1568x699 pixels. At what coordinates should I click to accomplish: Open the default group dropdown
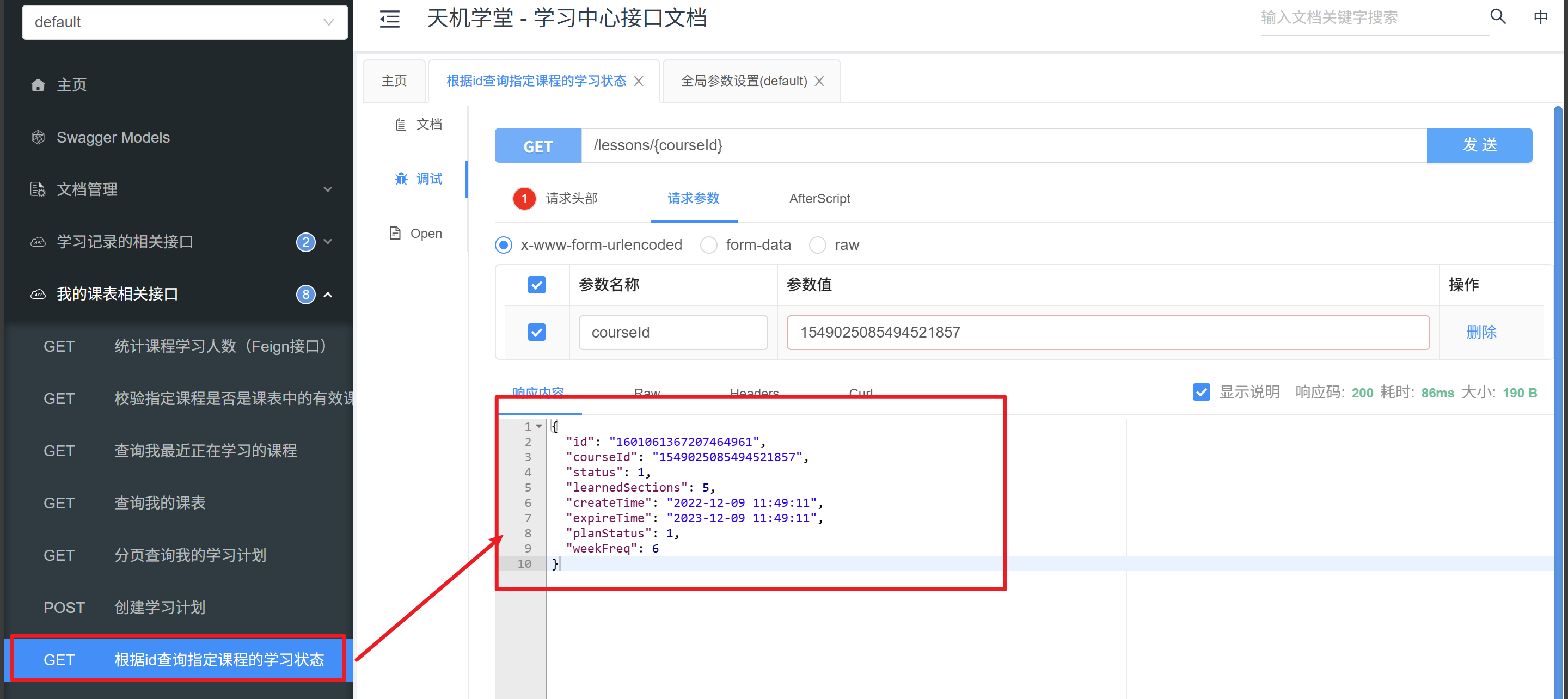tap(185, 22)
